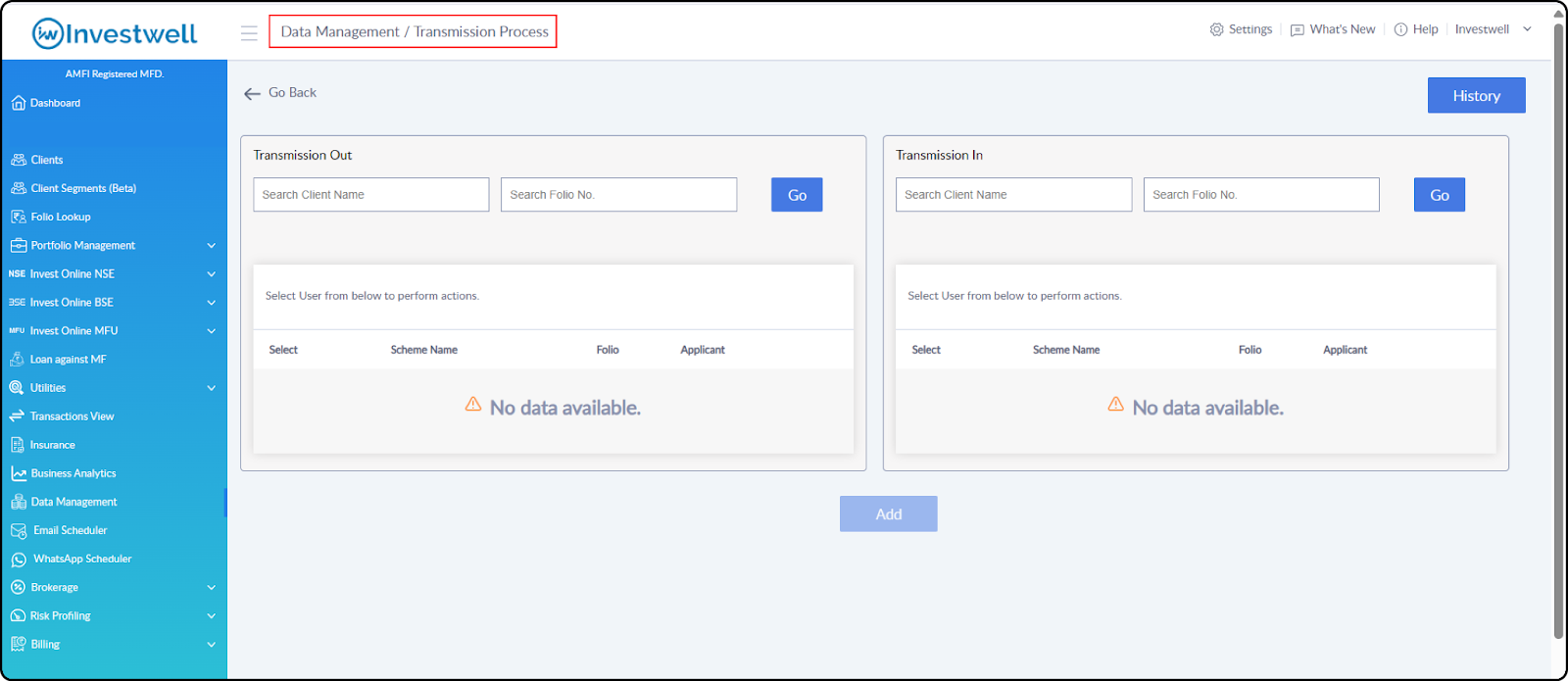This screenshot has height=681, width=1568.
Task: Click the Go Back link
Action: pos(292,93)
